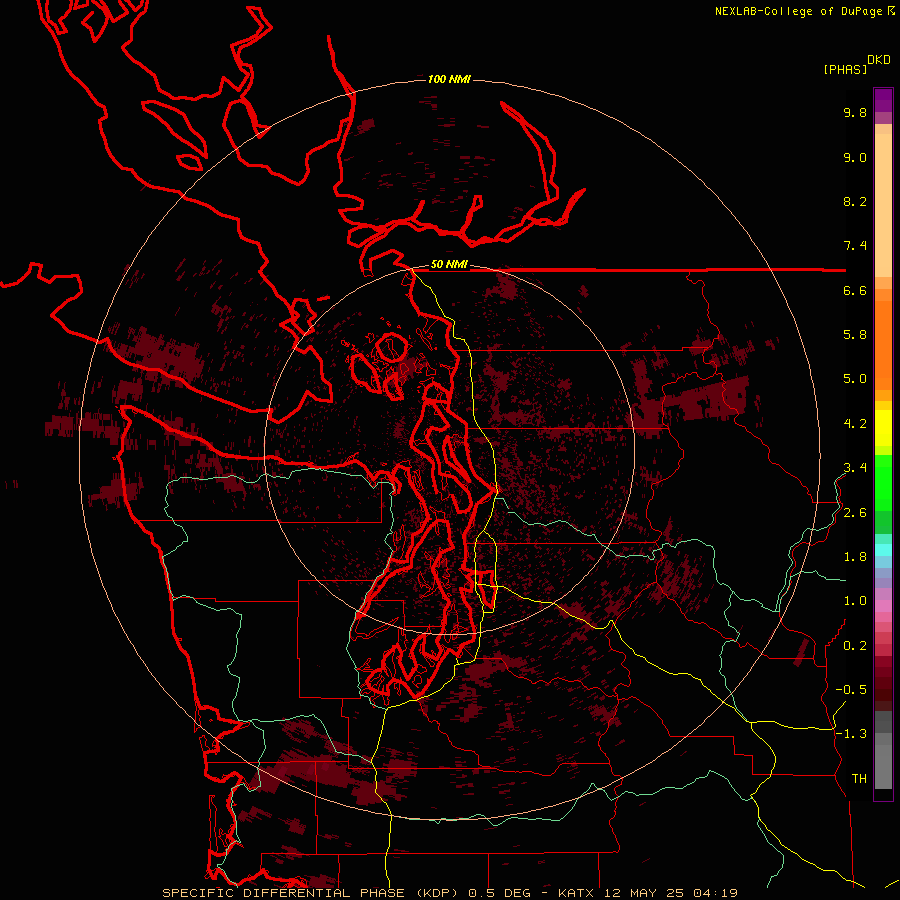Viewport: 900px width, 900px height.
Task: Click the "04:19" timestamp
Action: pos(715,893)
